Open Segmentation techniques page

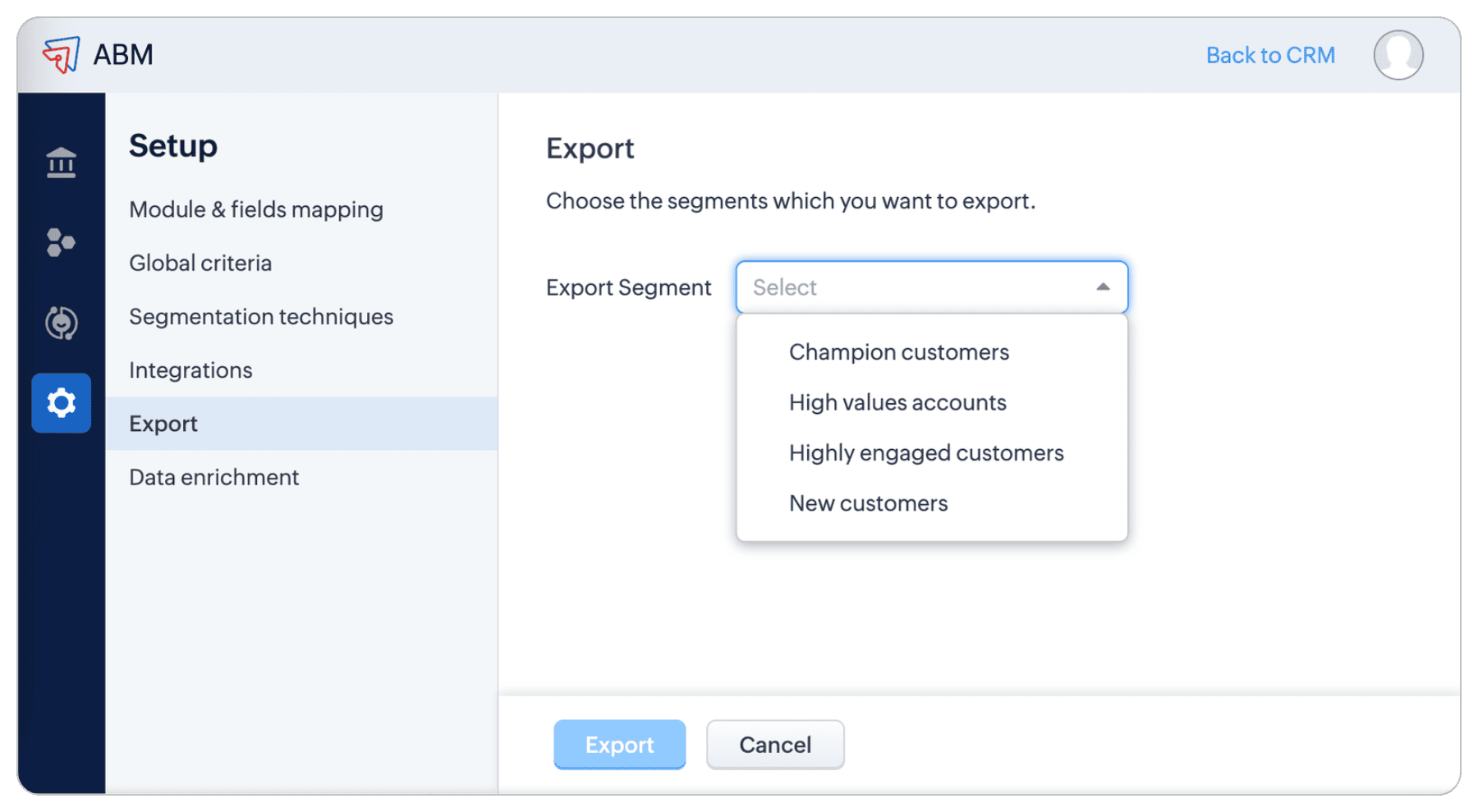(x=261, y=317)
